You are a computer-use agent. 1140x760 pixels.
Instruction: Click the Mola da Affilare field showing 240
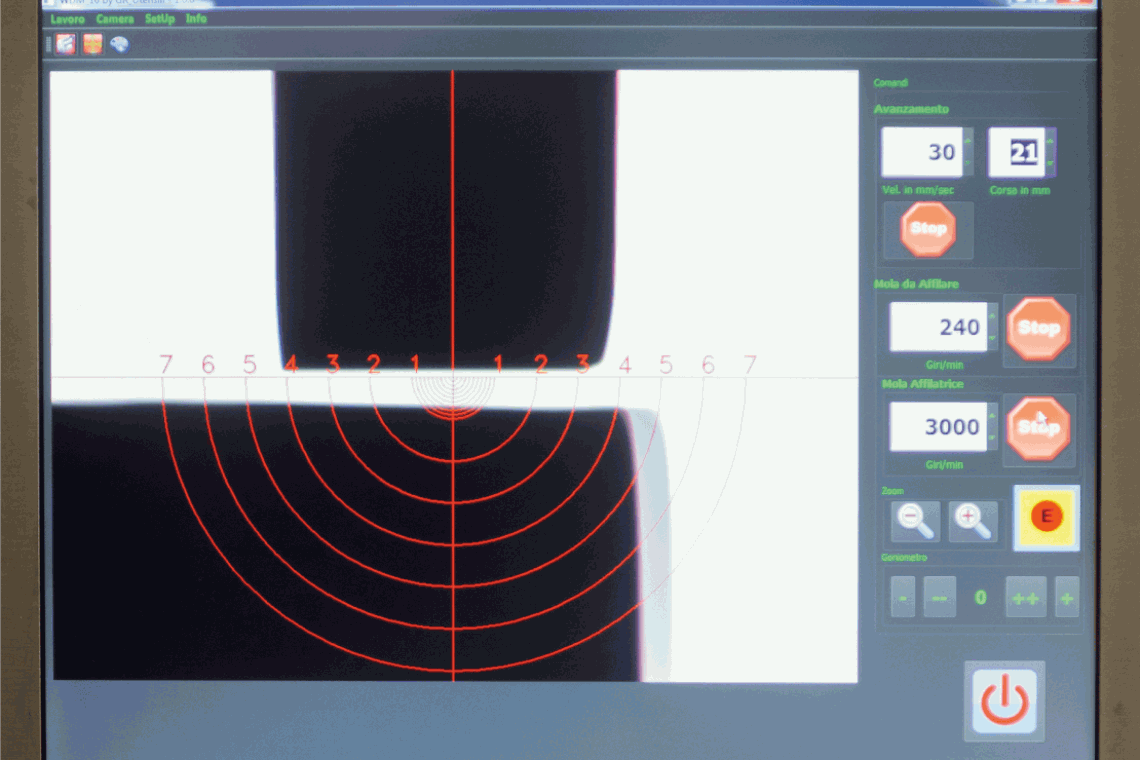click(x=938, y=327)
